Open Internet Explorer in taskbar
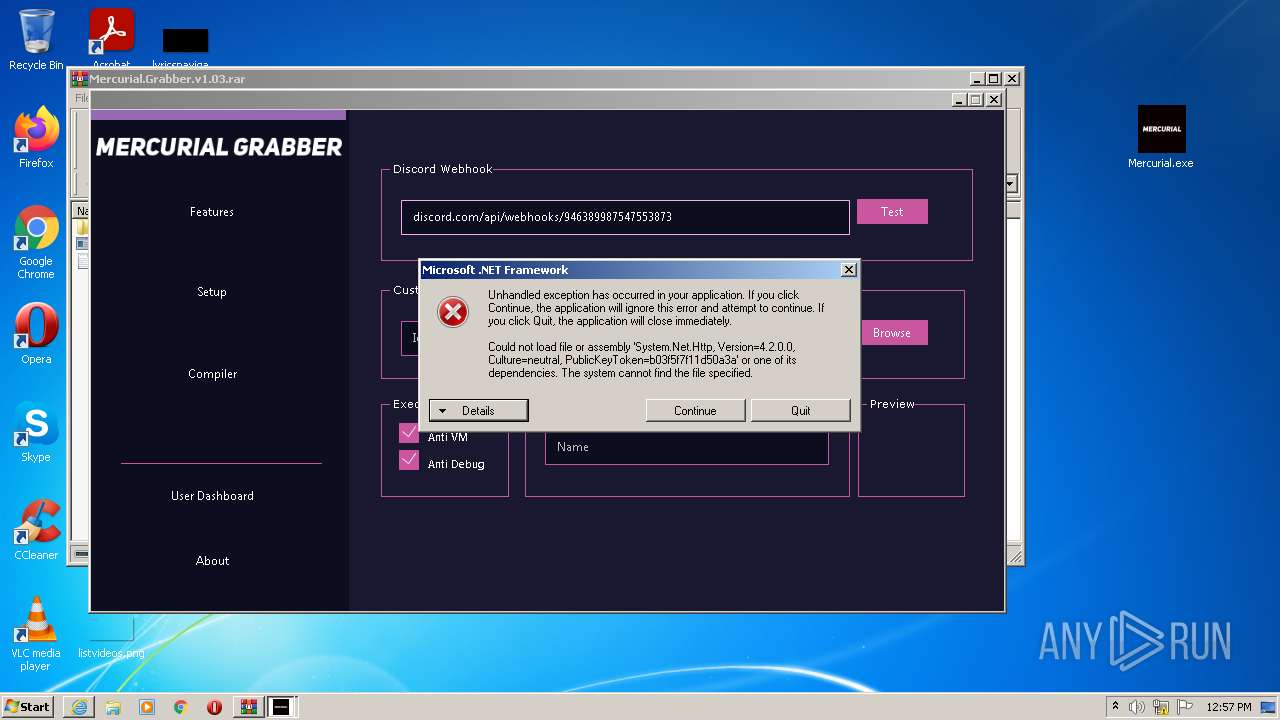 point(79,707)
